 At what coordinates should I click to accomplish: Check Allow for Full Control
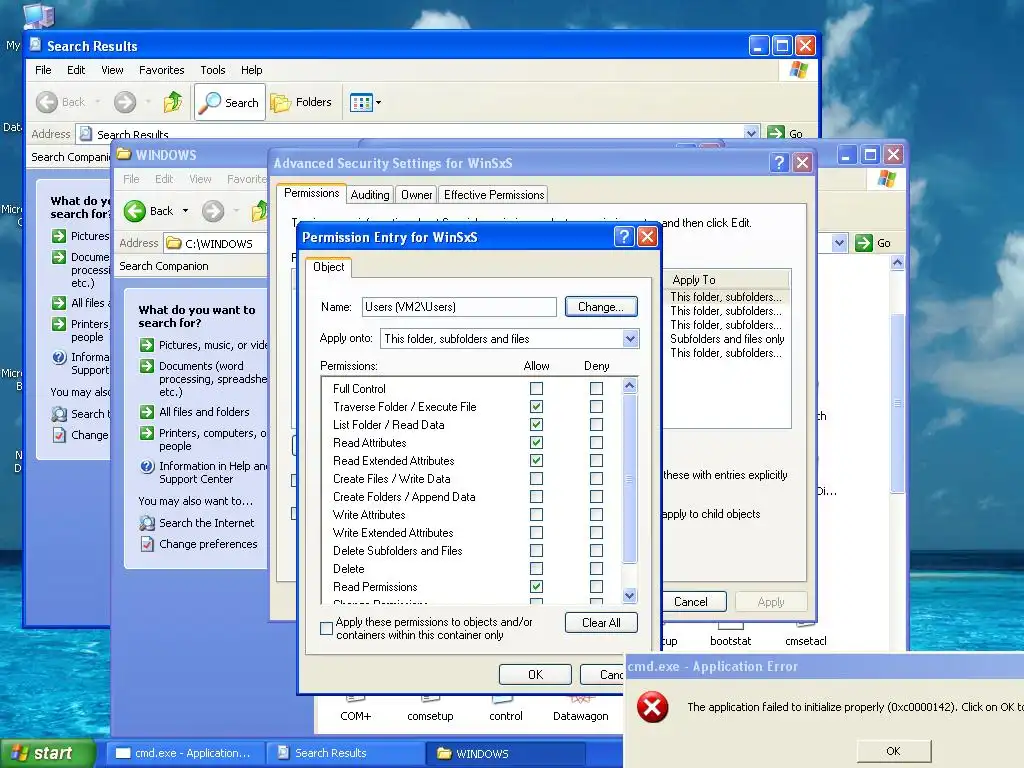coord(536,389)
